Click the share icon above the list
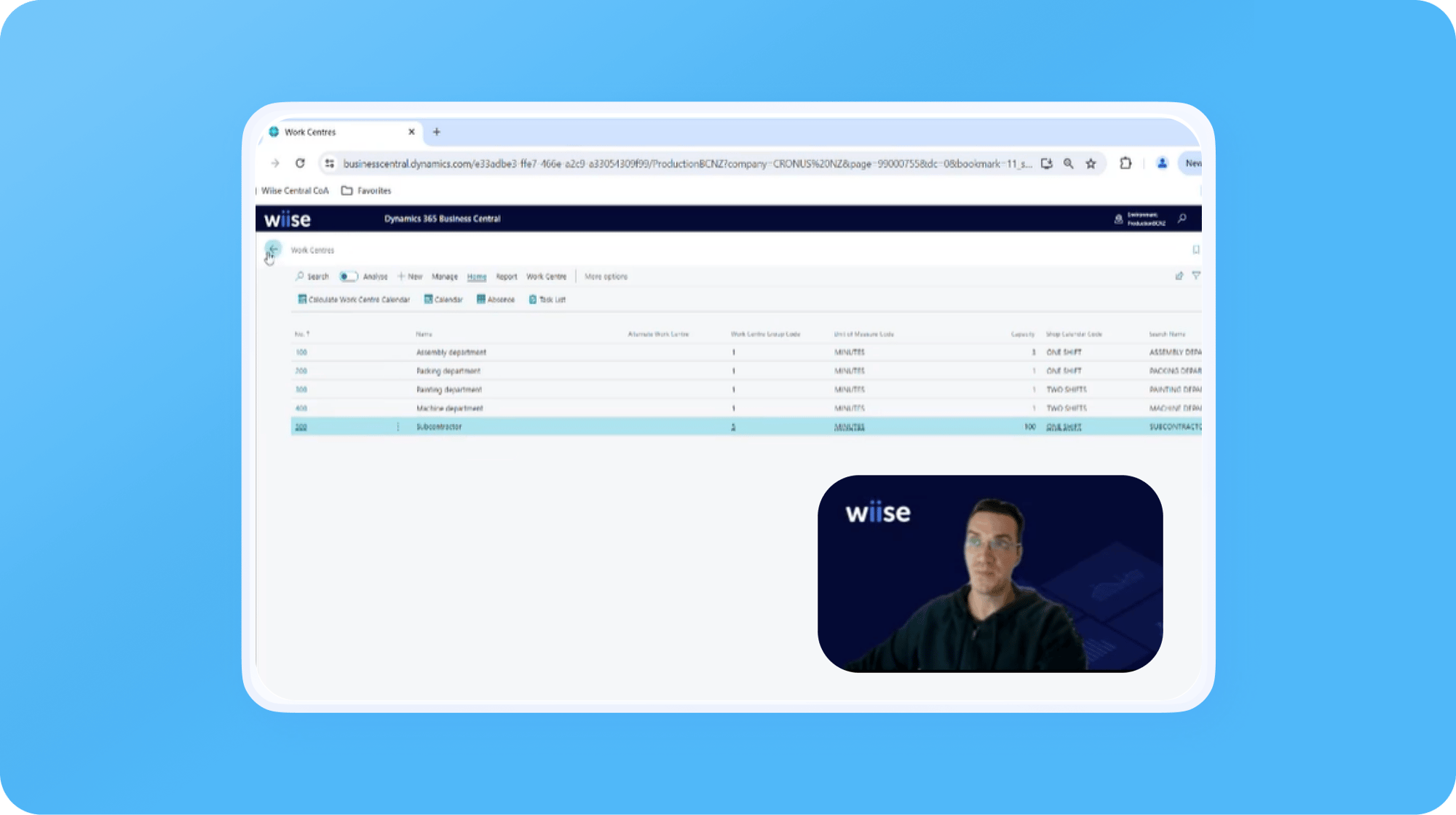The image size is (1456, 815). [x=1179, y=276]
